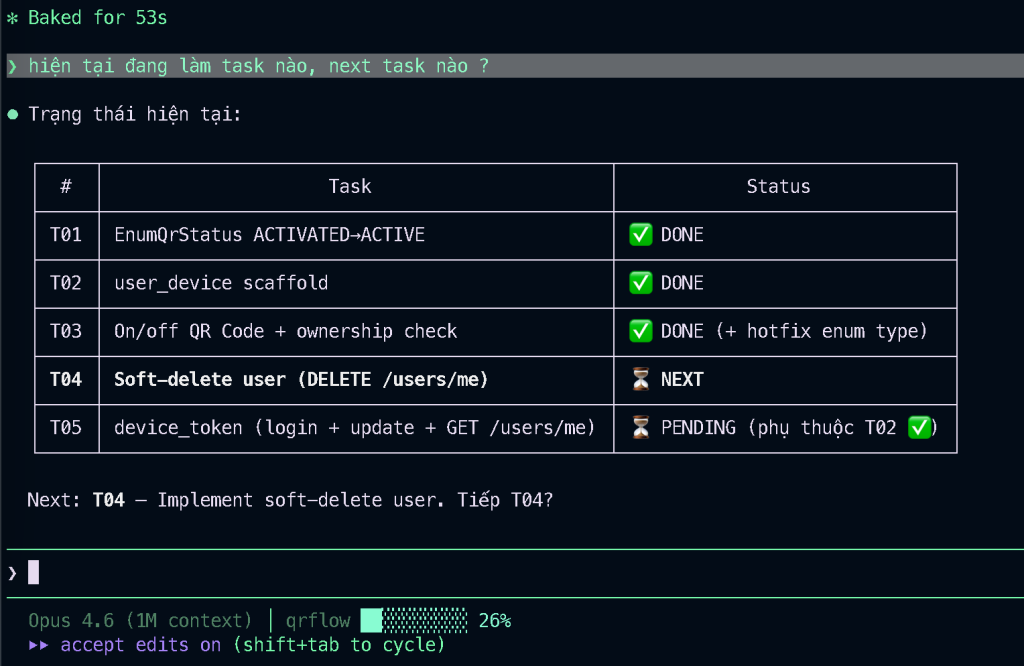Click the 26% context usage value
Screen dimensions: 1024x666
494,621
